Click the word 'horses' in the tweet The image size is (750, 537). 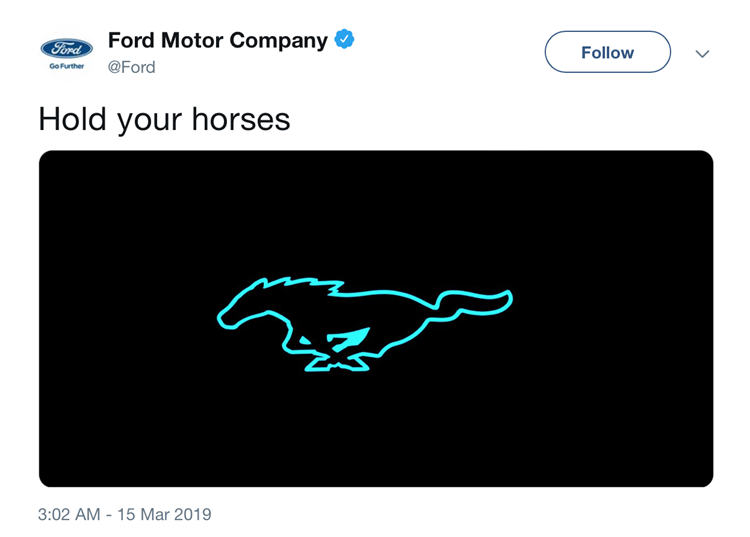tap(241, 119)
